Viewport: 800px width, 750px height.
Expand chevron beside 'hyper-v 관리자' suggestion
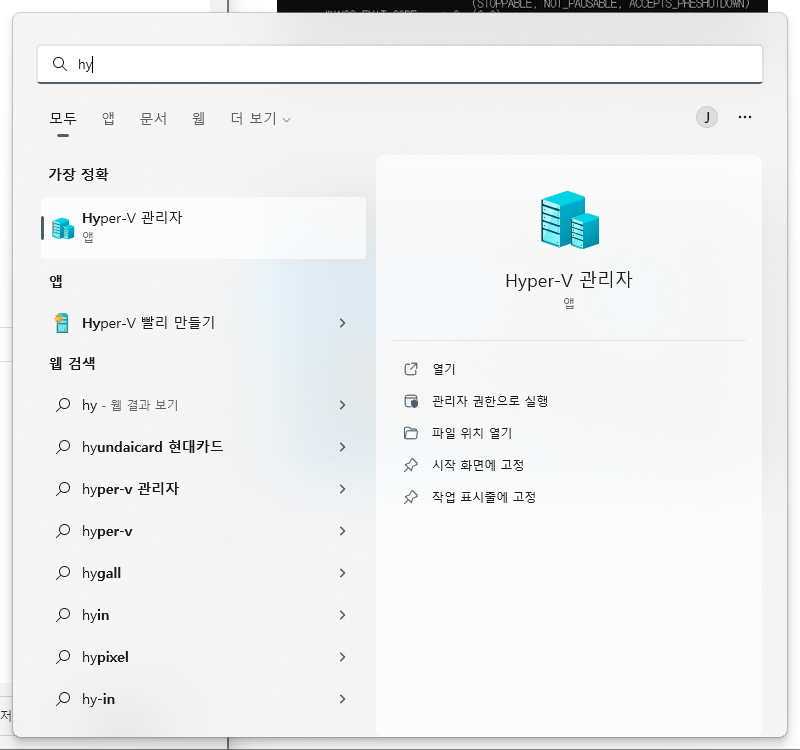[342, 489]
